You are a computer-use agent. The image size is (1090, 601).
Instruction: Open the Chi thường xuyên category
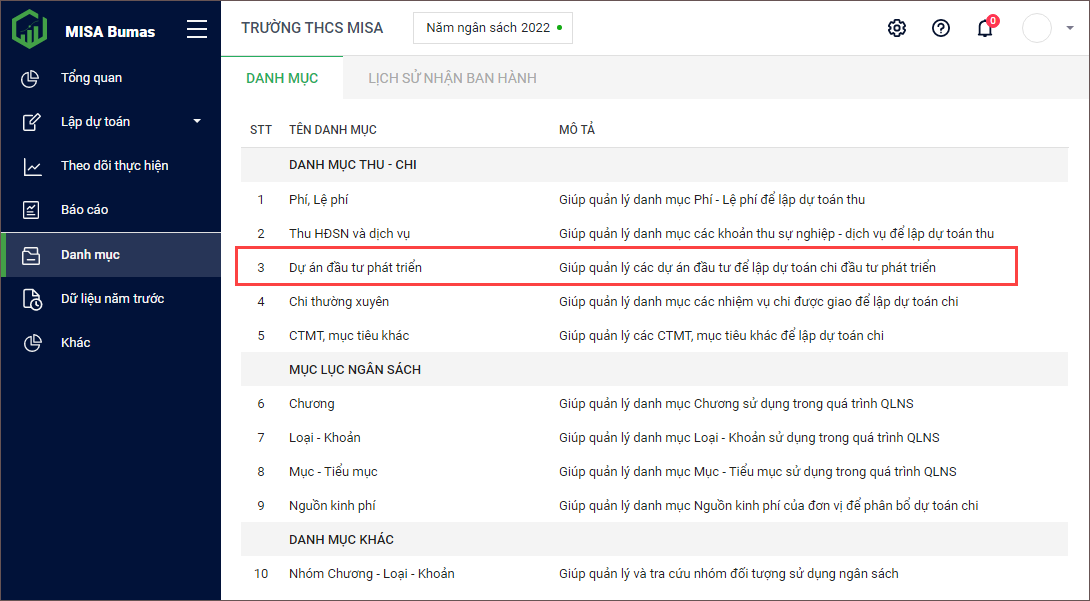(x=339, y=301)
